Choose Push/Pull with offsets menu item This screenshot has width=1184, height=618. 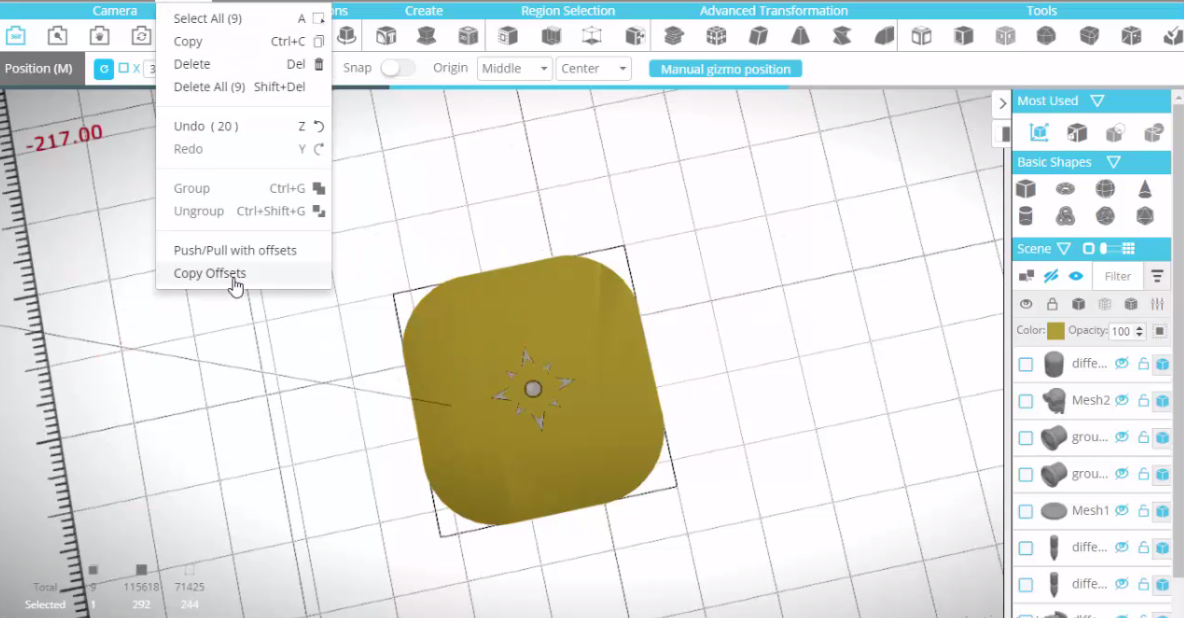pyautogui.click(x=244, y=250)
